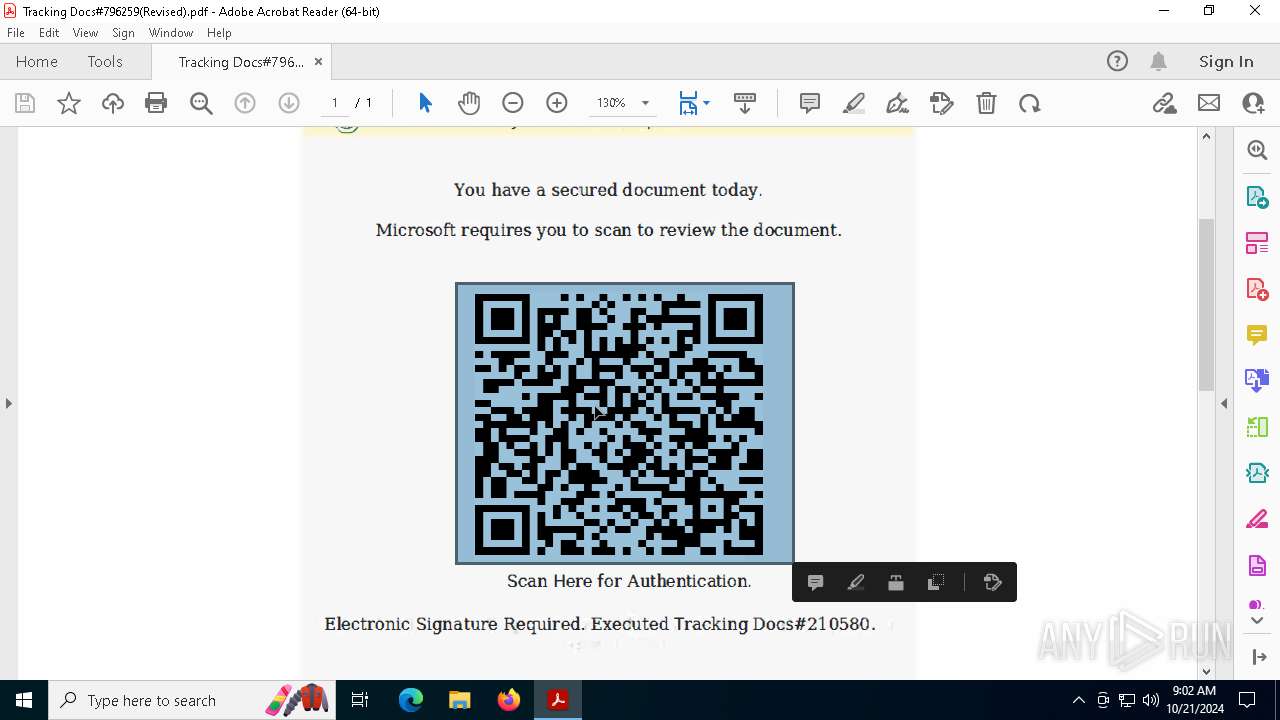Rotate the page view
This screenshot has width=1280, height=720.
tap(1030, 103)
